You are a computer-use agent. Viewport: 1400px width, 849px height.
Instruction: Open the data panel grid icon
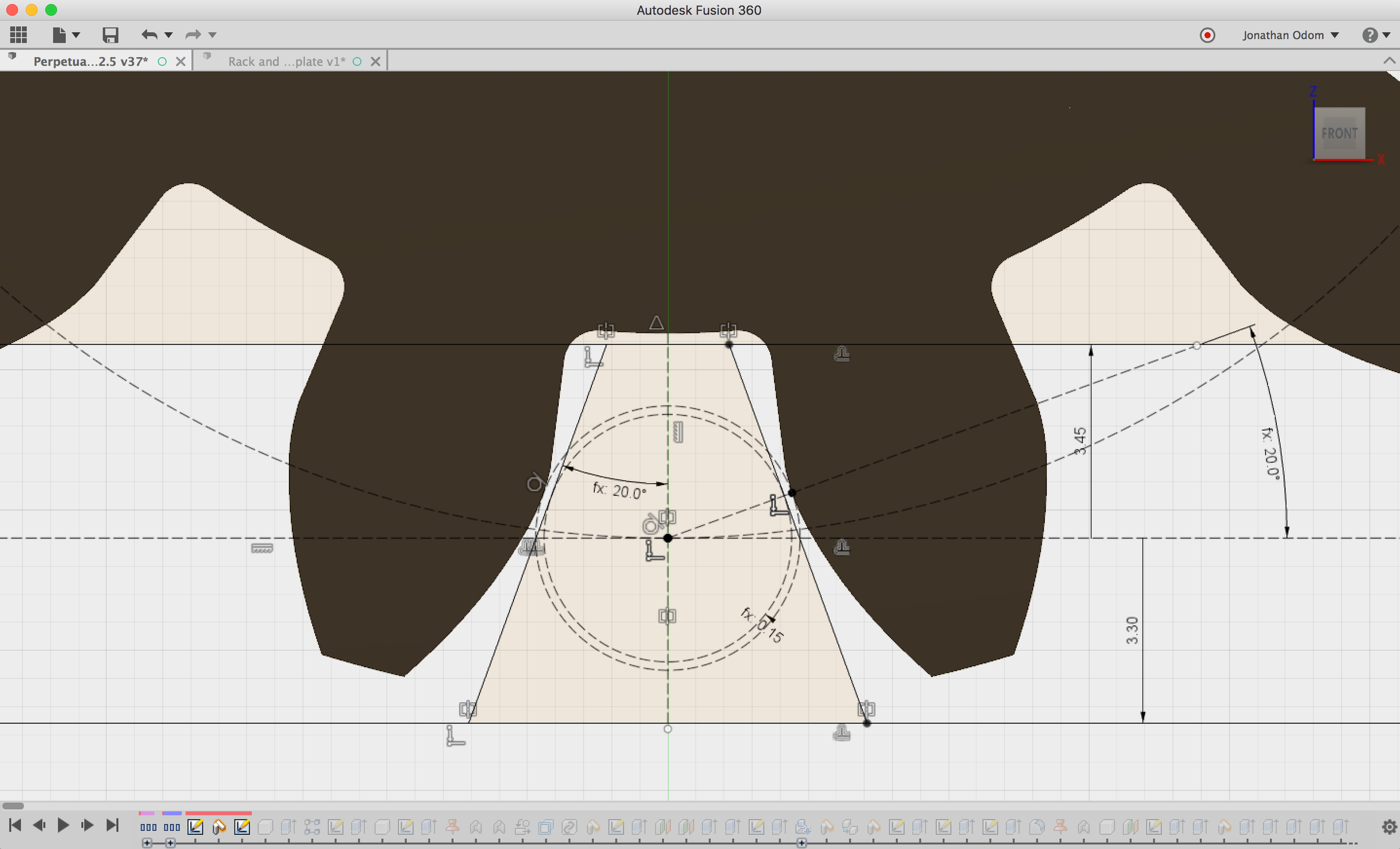click(18, 35)
